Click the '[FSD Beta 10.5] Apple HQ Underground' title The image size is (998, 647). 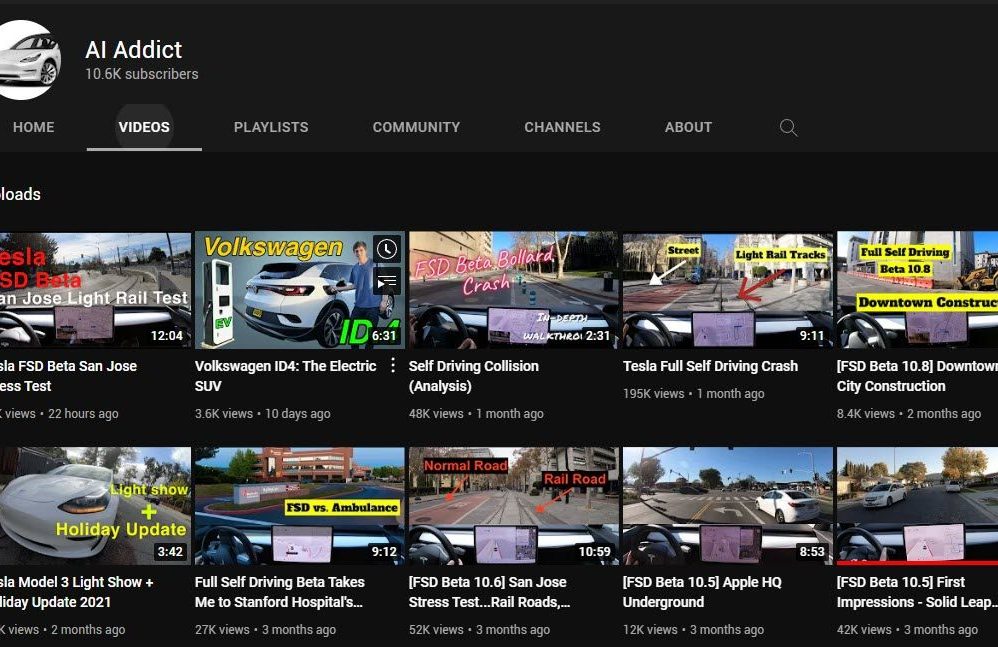pos(702,592)
